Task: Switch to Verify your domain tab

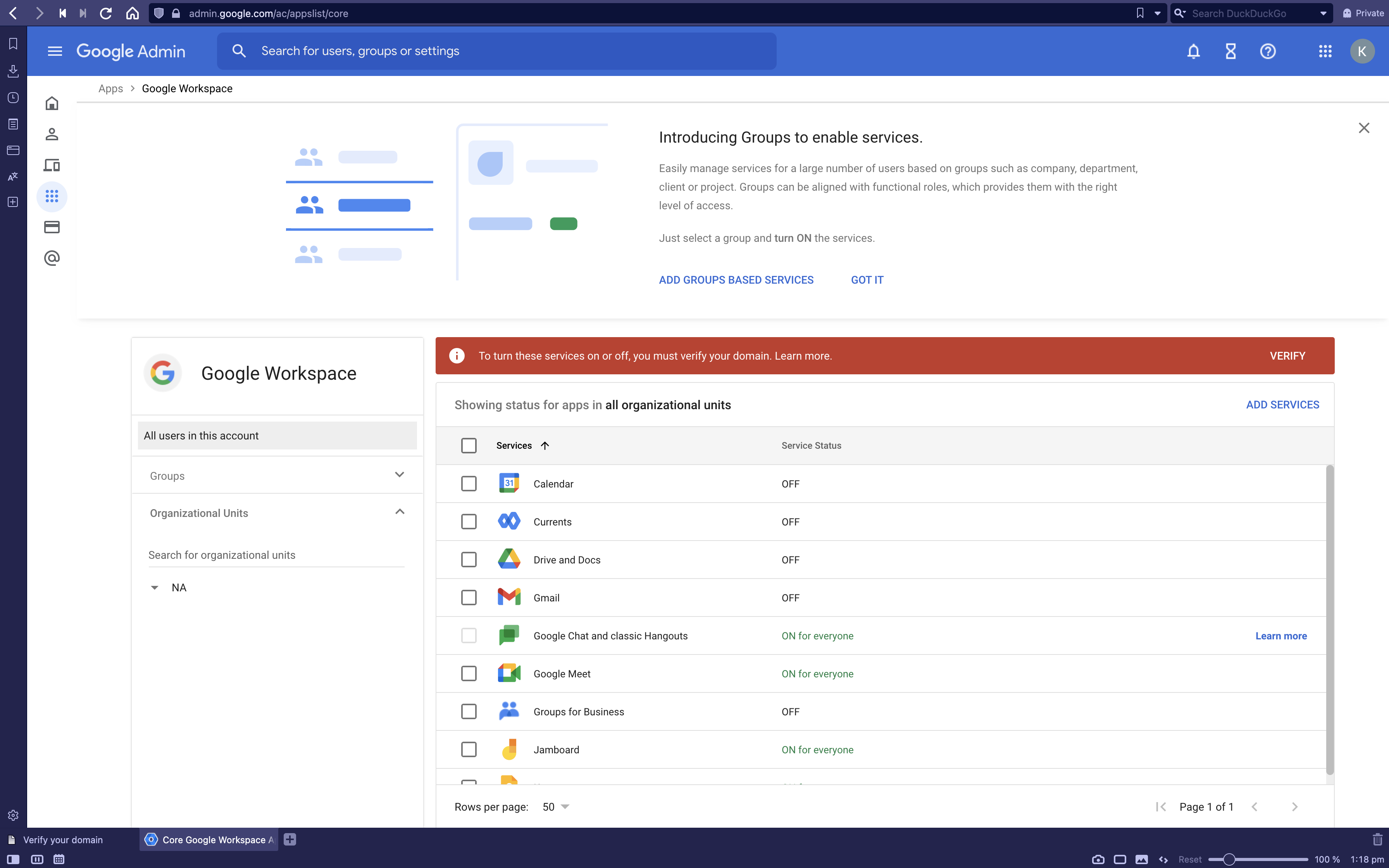Action: click(x=63, y=840)
